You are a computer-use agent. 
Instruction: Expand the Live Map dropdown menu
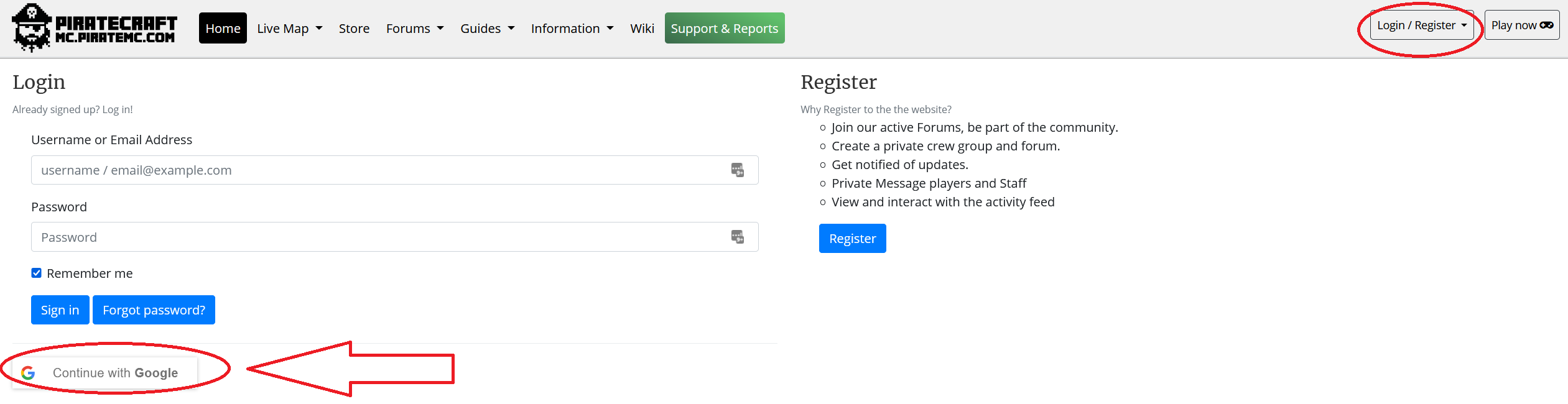click(289, 29)
